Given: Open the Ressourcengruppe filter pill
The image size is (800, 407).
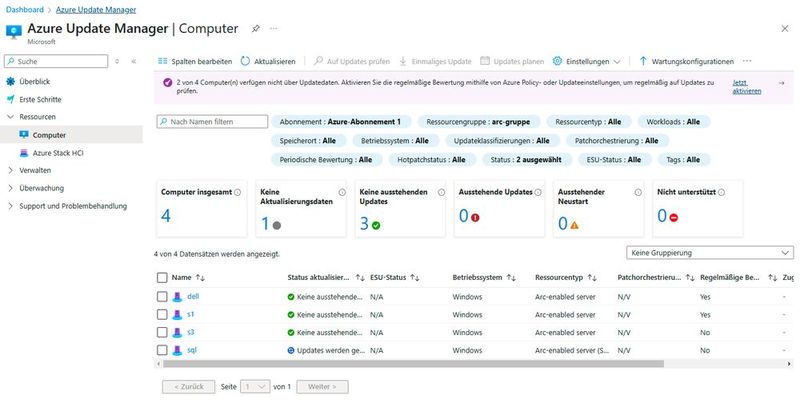Looking at the screenshot, I should [478, 122].
